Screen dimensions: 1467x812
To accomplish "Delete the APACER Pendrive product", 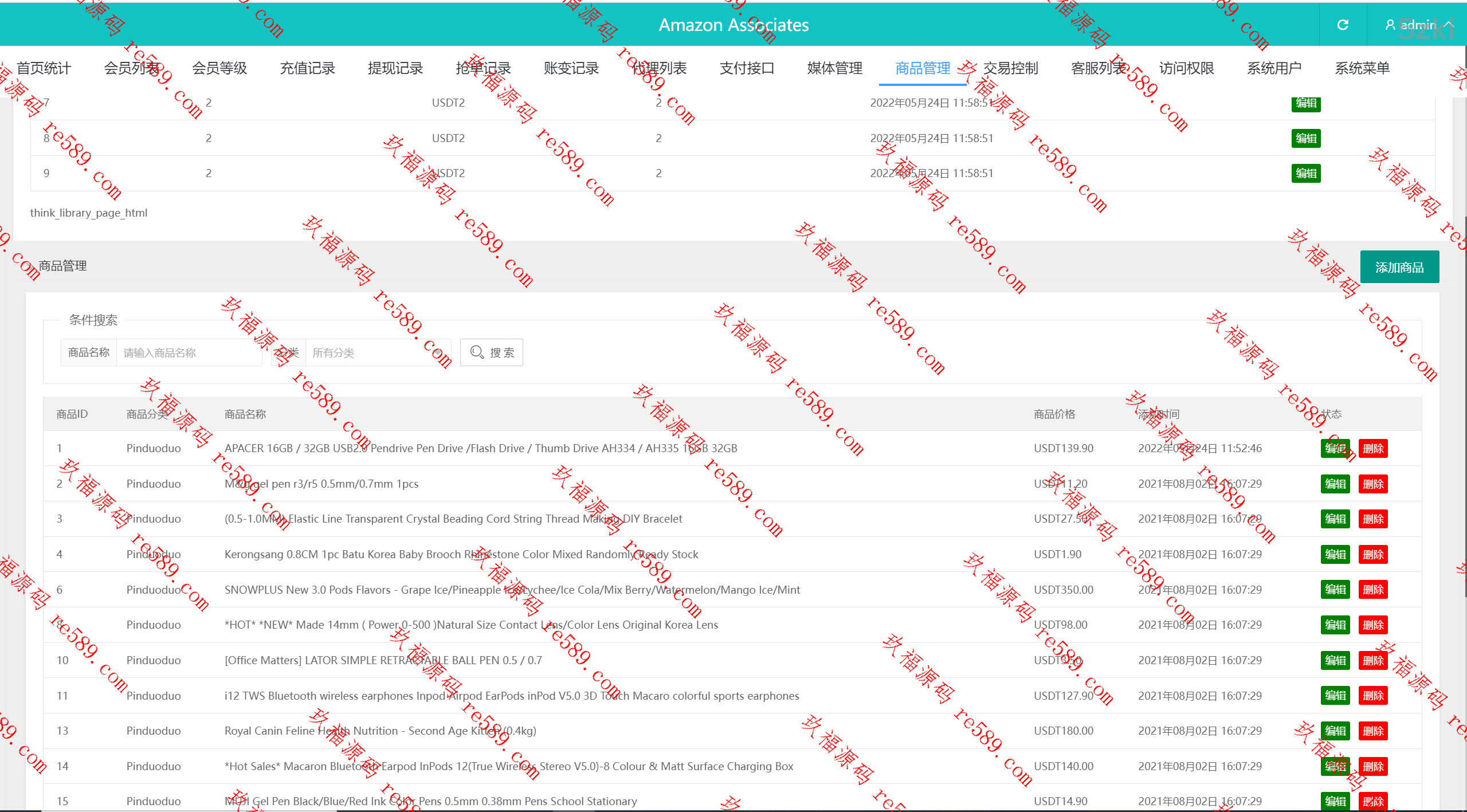I will tap(1373, 449).
